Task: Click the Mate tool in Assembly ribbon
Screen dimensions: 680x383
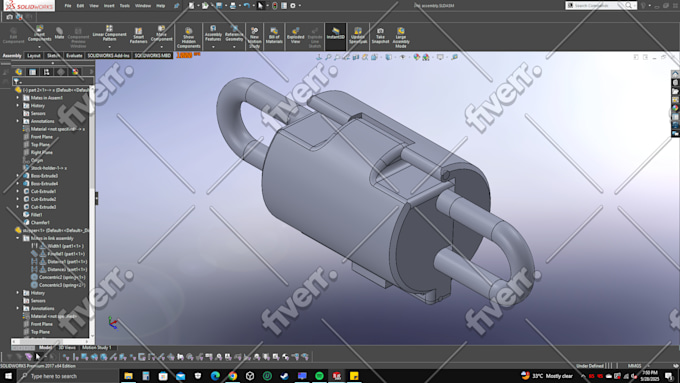Action: [x=59, y=33]
